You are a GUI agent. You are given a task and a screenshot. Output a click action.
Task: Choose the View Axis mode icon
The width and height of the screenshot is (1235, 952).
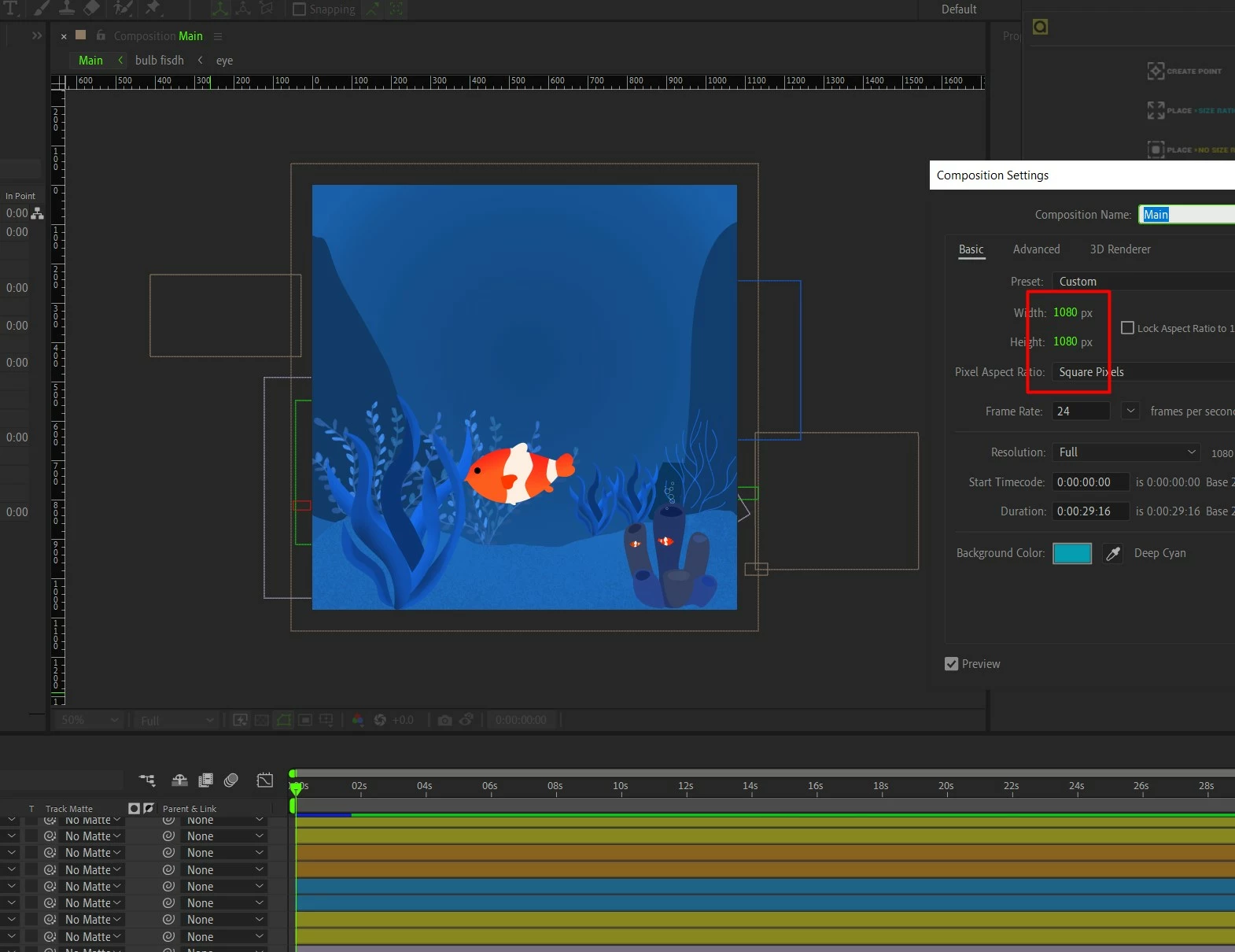[x=267, y=9]
